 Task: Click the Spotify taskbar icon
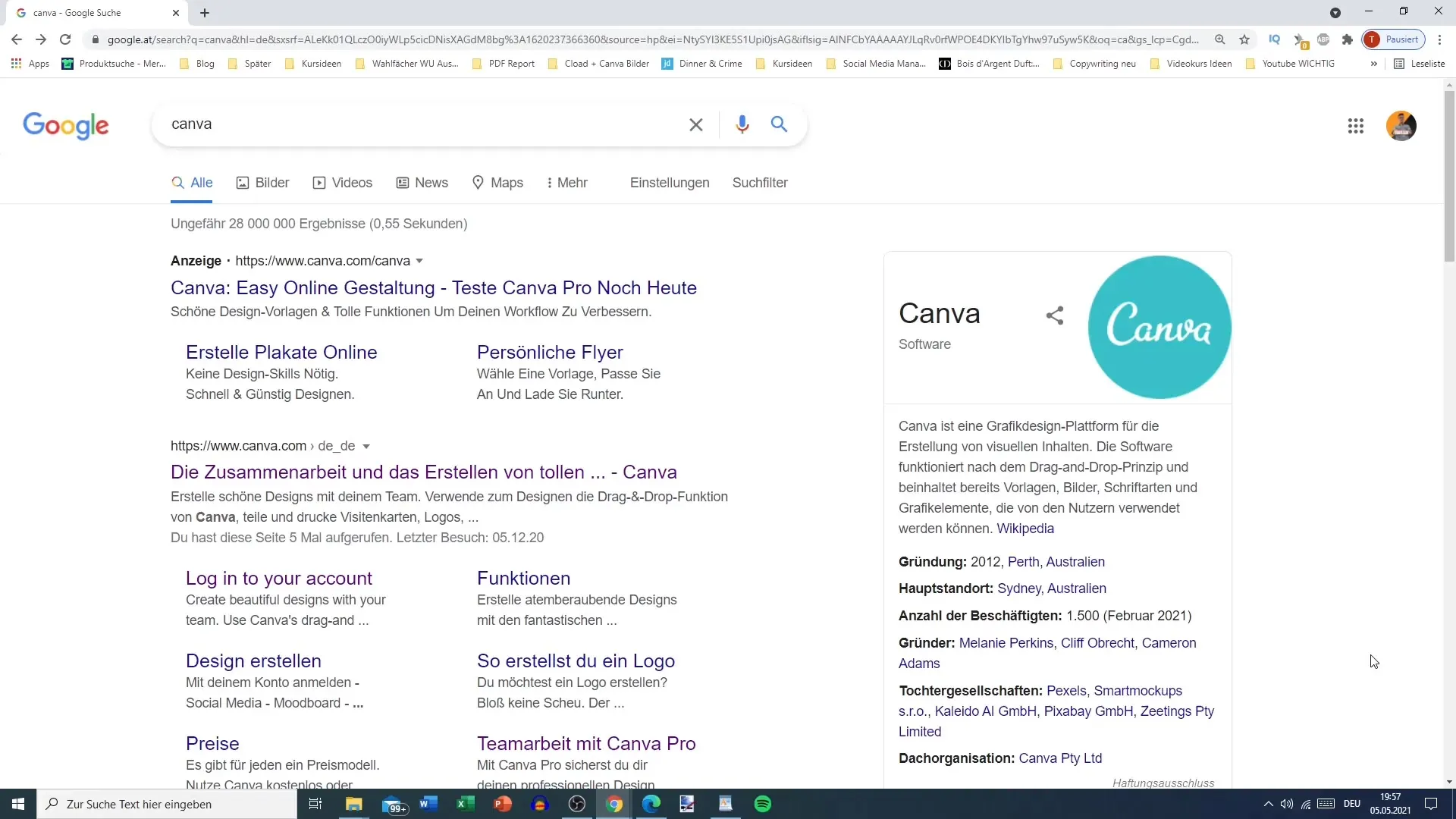764,803
